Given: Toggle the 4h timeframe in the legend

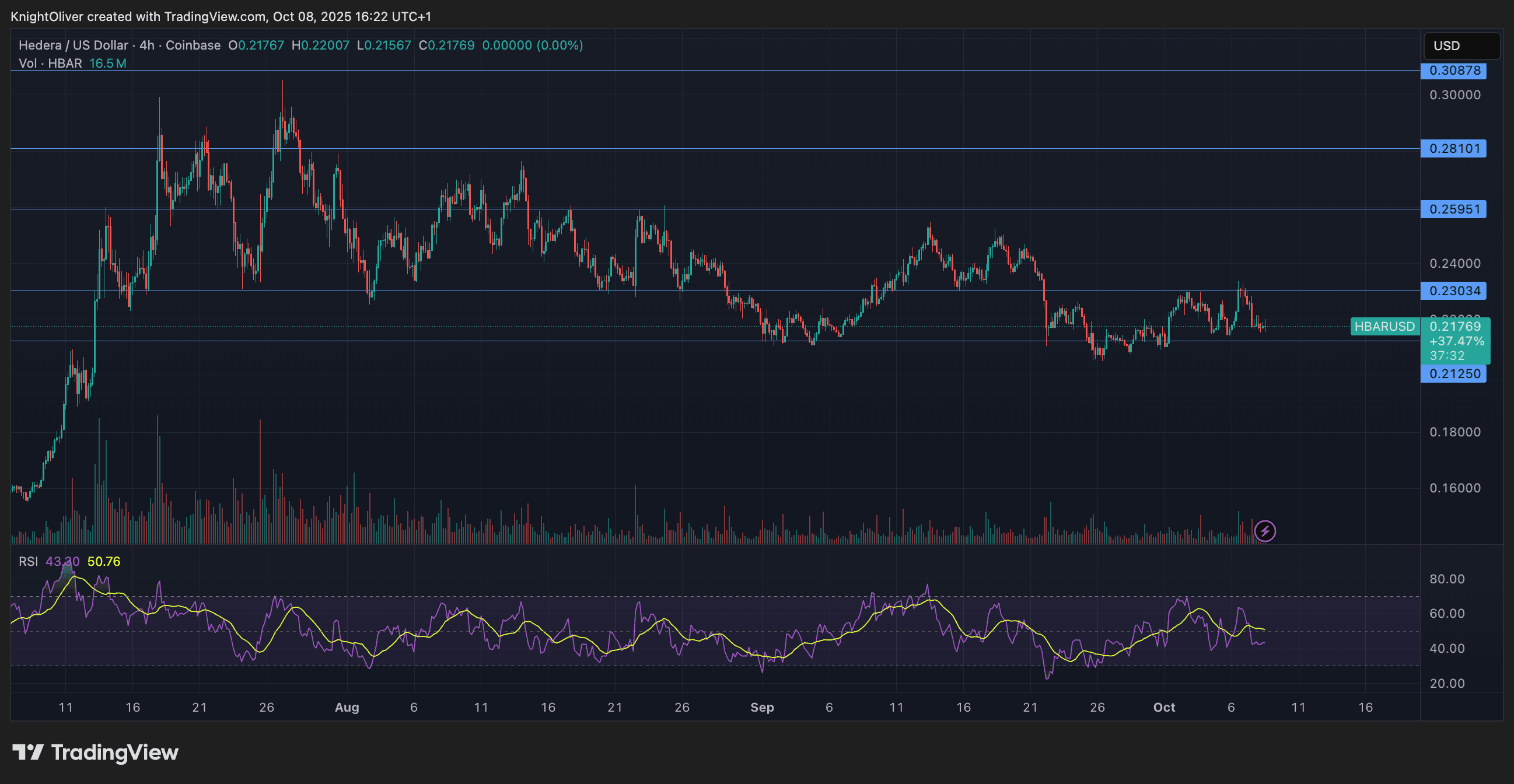Looking at the screenshot, I should coord(145,45).
